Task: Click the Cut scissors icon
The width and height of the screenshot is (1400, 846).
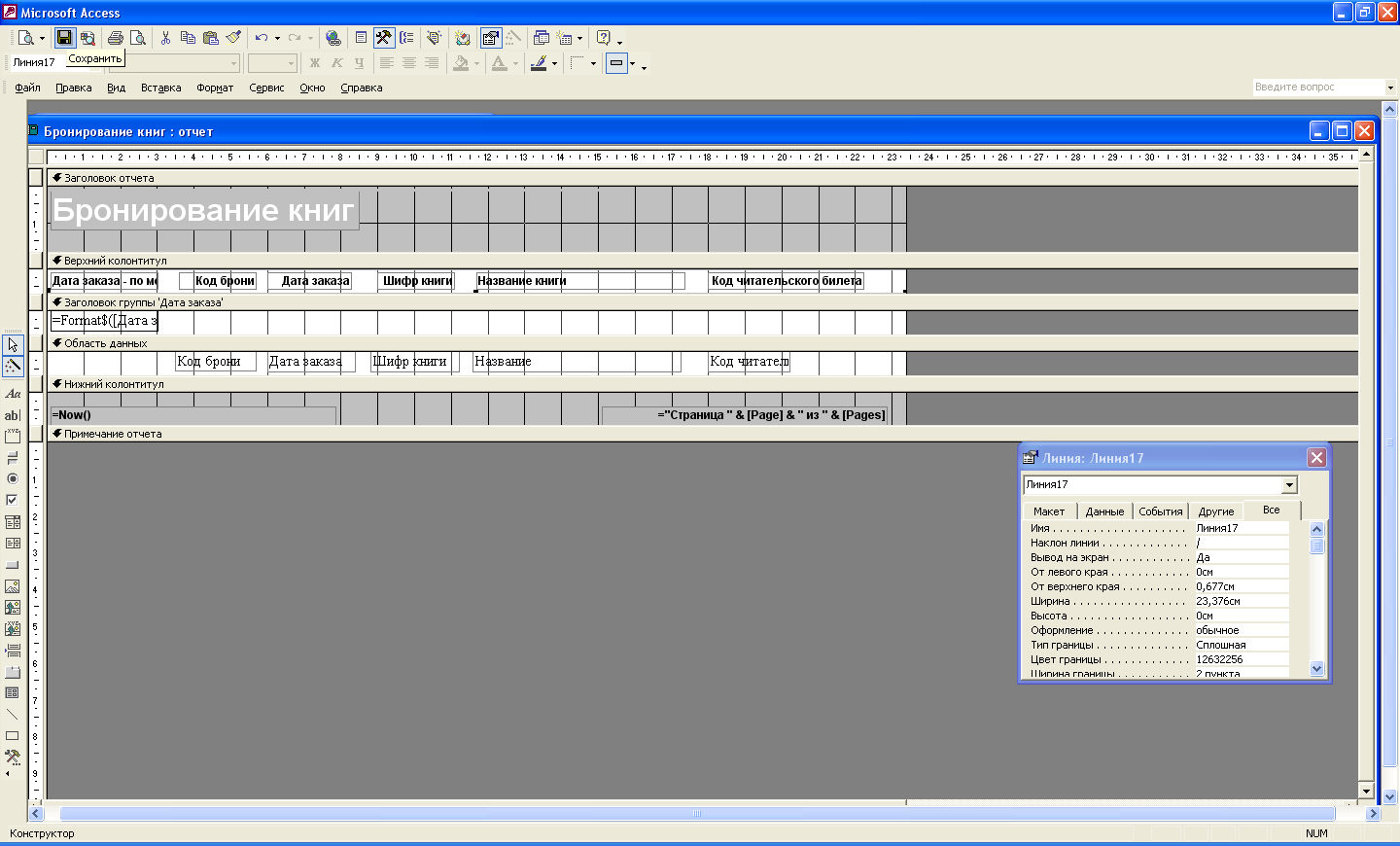Action: point(165,38)
